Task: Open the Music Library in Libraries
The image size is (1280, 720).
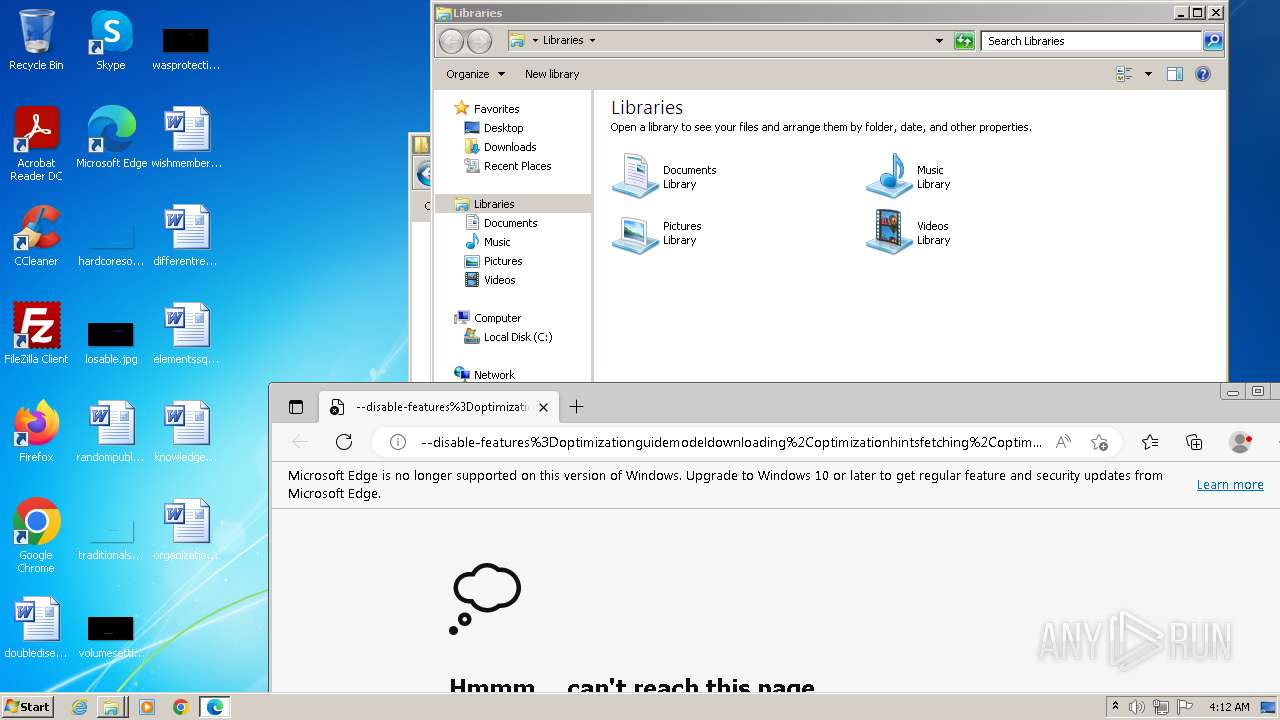Action: 910,176
